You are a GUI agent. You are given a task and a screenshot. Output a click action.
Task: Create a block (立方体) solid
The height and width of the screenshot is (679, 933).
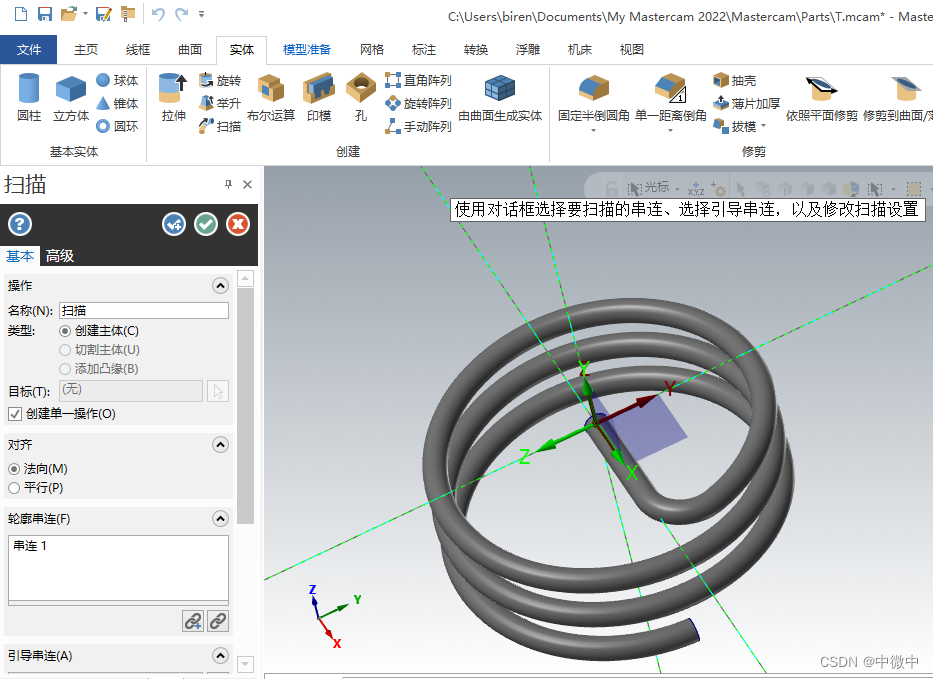pos(71,97)
